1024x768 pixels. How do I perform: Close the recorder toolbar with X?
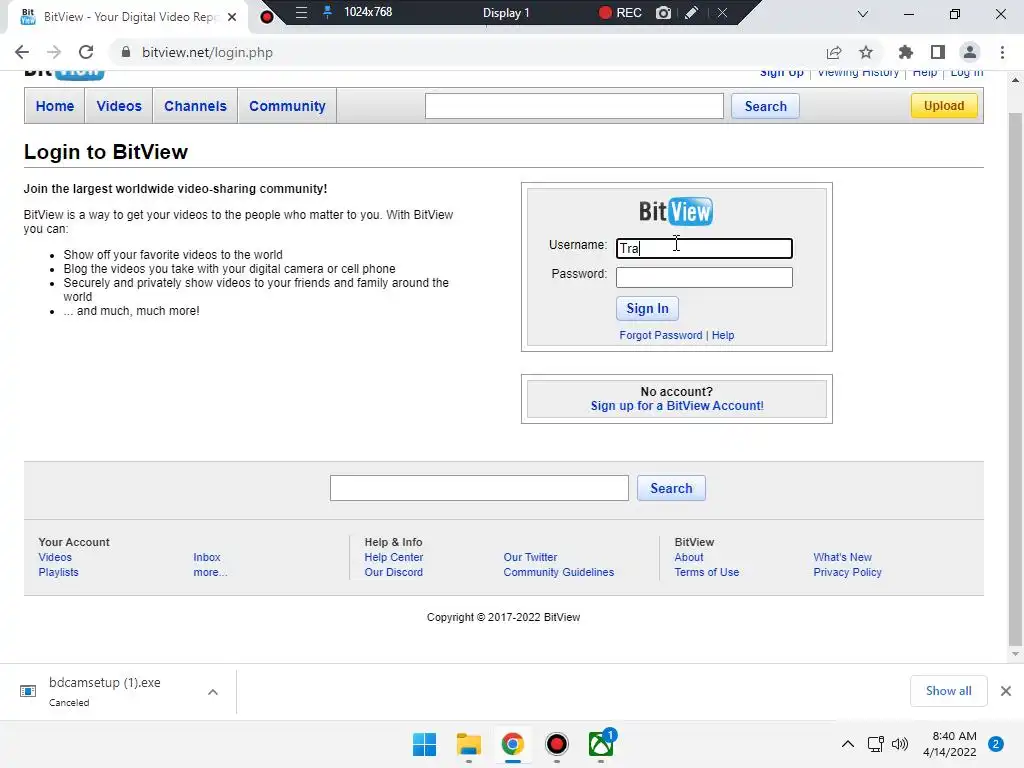[x=722, y=12]
